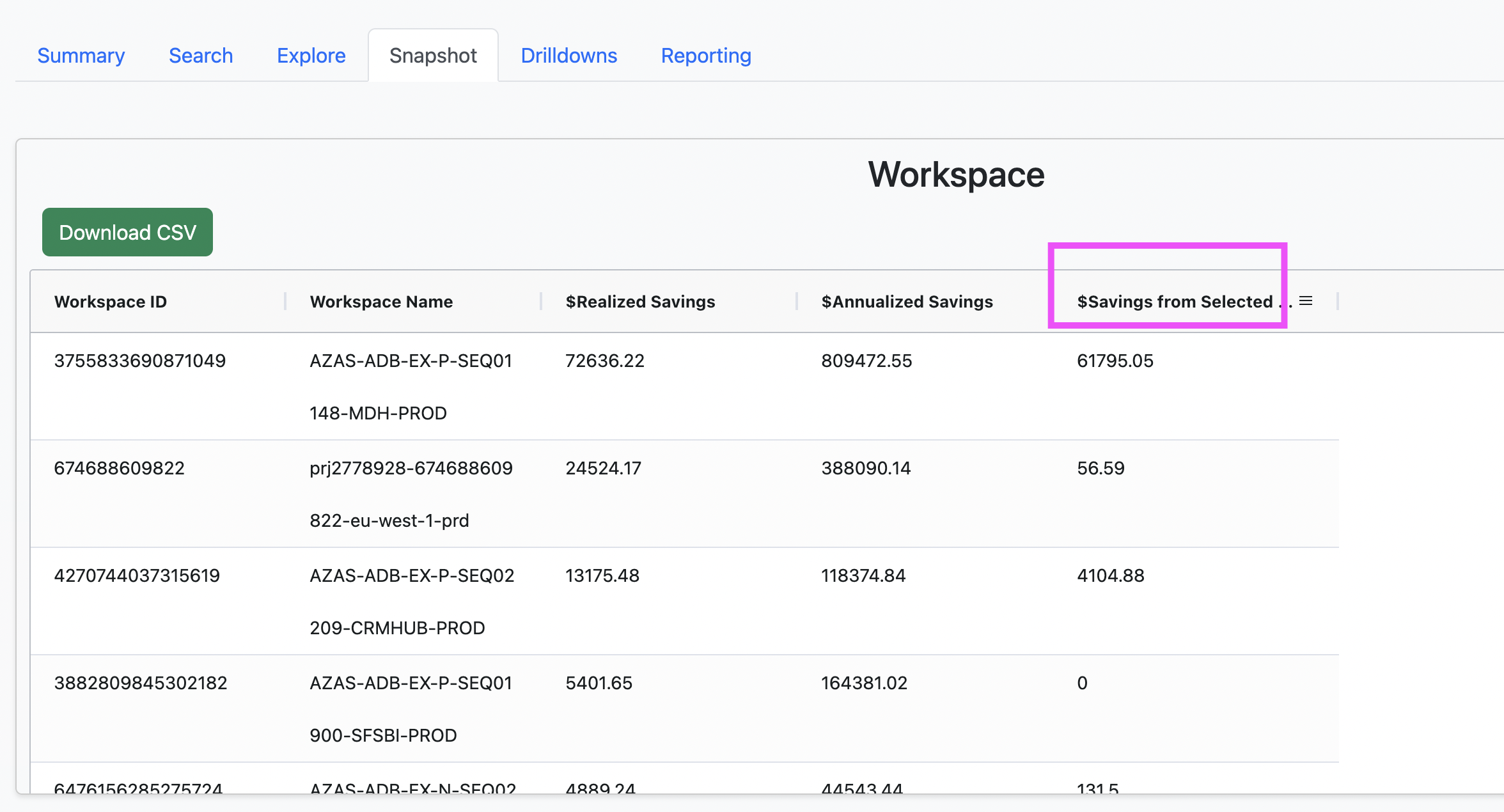
Task: Click the 13175.48 realized savings cell
Action: click(602, 575)
